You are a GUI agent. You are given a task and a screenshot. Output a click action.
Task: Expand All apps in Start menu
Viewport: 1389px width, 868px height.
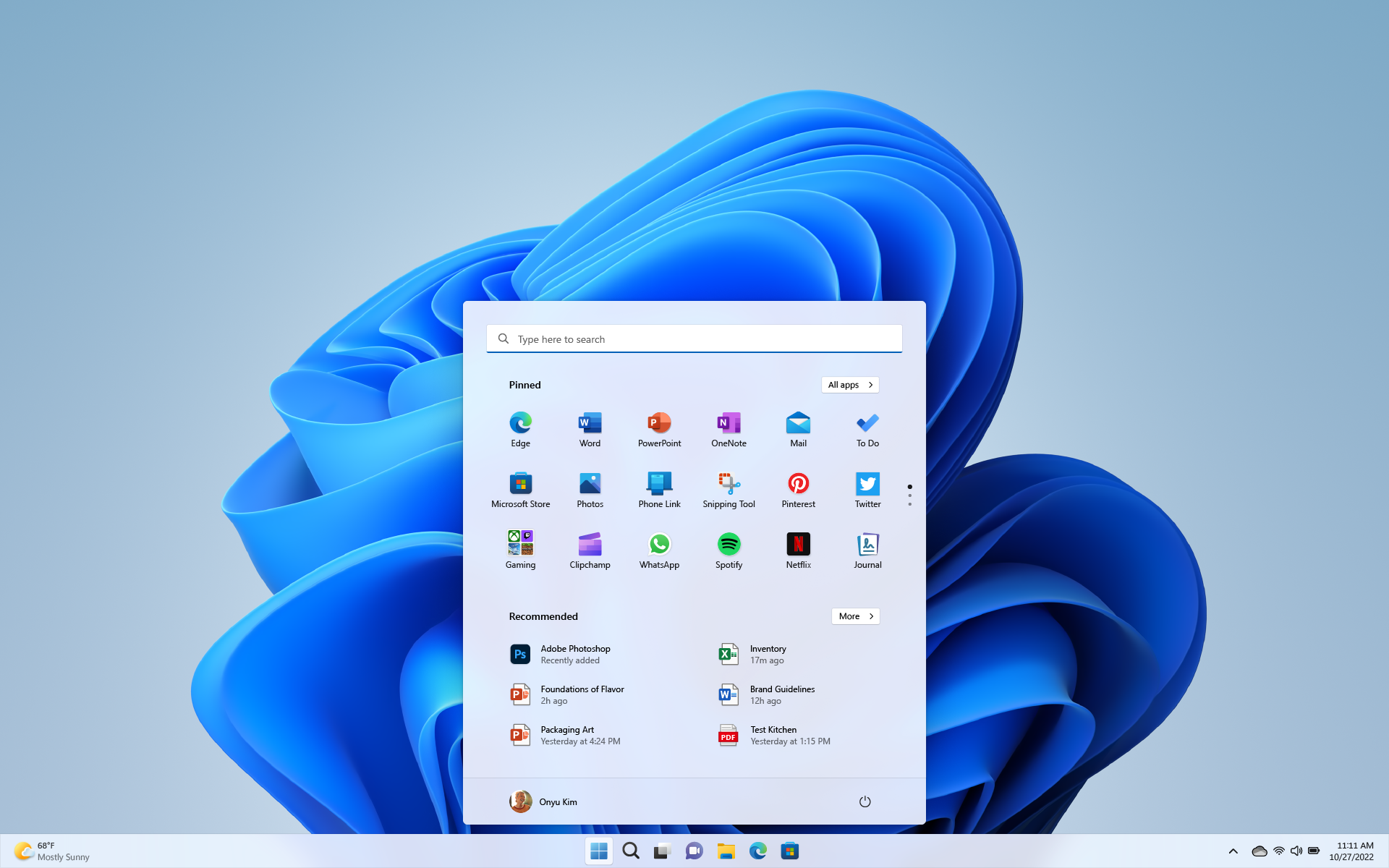[850, 384]
